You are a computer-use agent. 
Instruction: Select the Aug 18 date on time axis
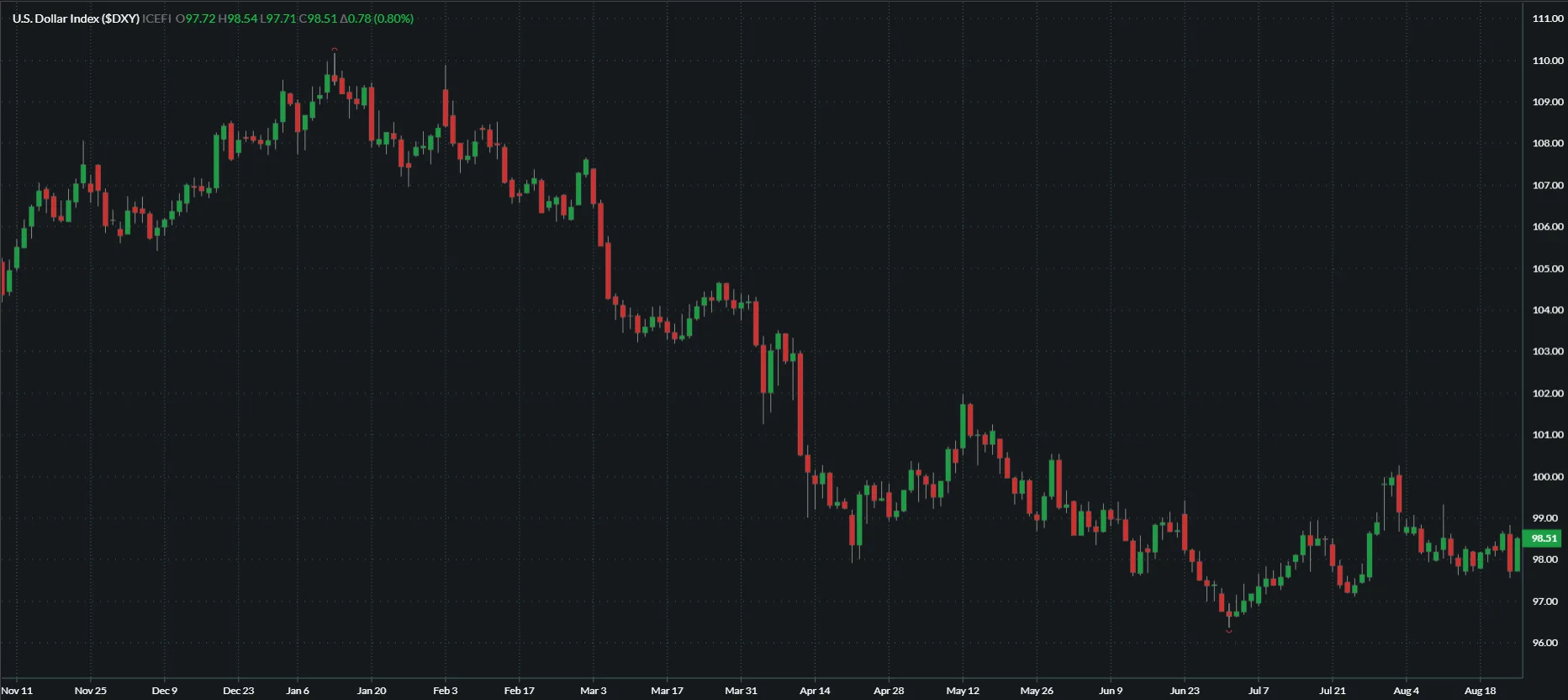pyautogui.click(x=1481, y=691)
